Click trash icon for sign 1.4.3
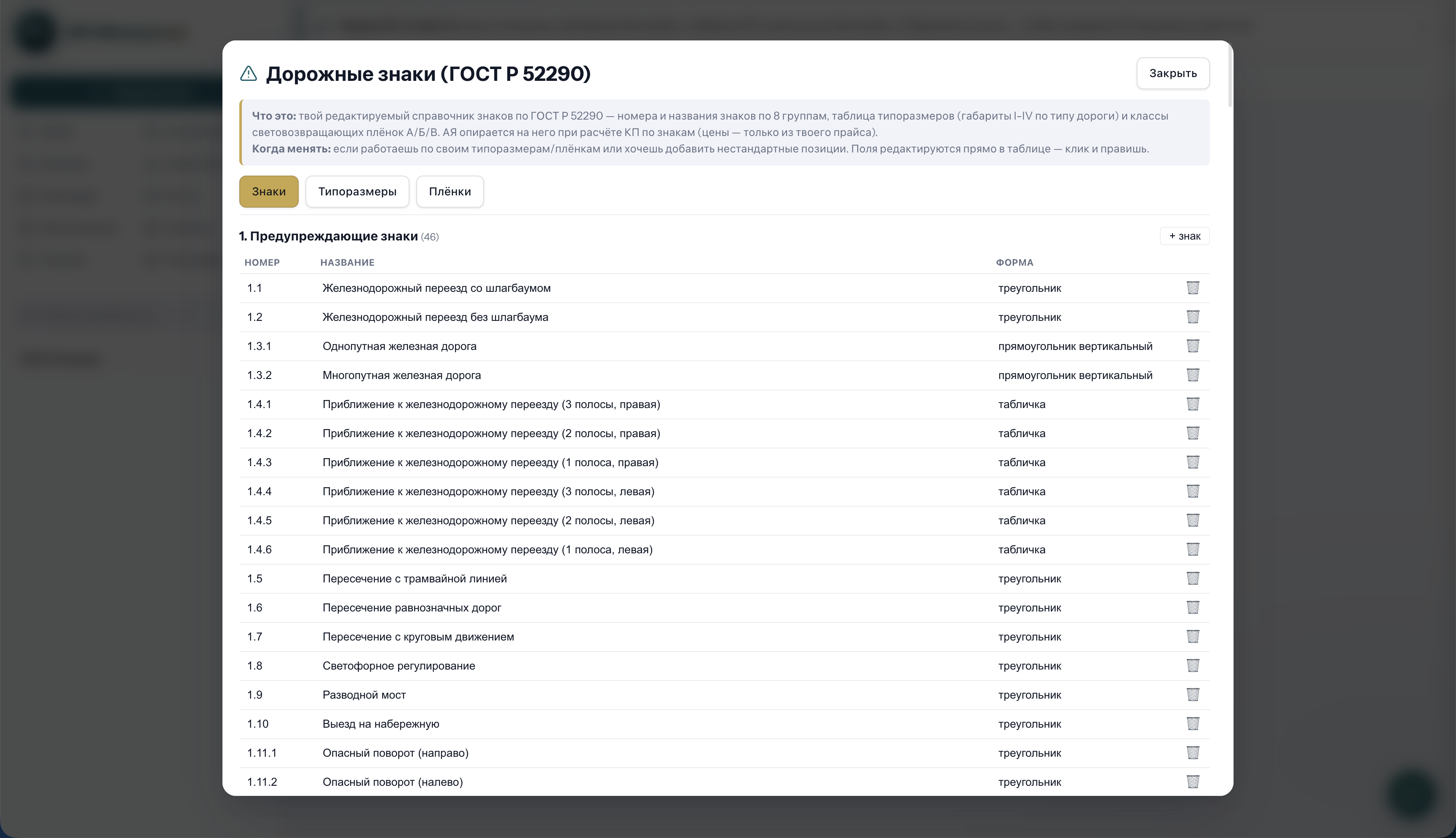 (1192, 462)
